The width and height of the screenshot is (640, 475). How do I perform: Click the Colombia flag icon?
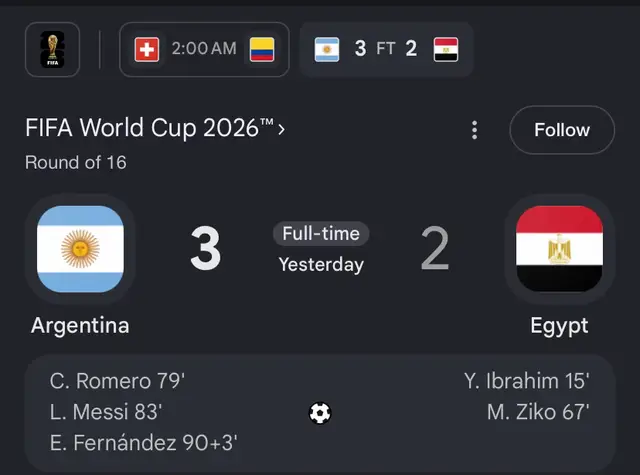(x=262, y=49)
